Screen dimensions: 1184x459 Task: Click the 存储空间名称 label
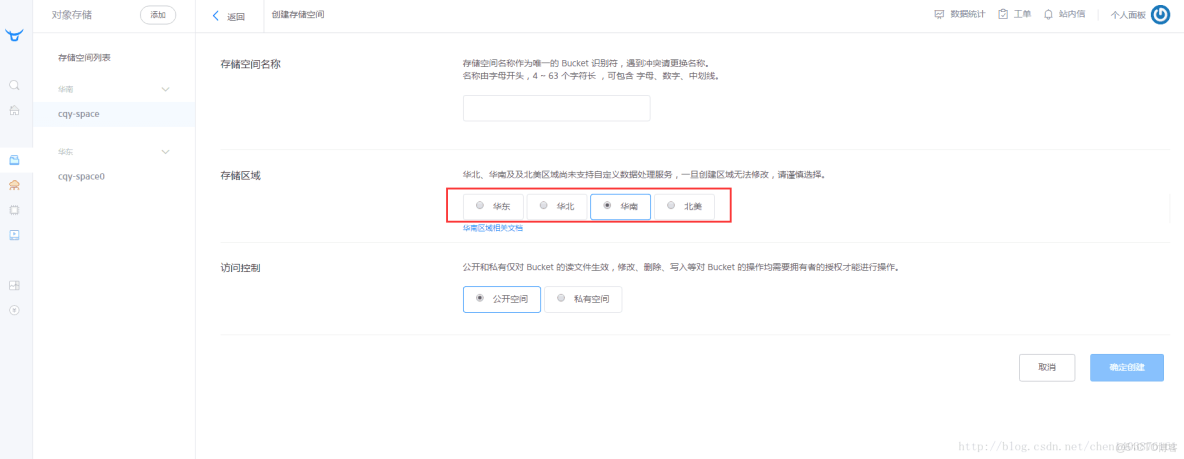pos(251,63)
